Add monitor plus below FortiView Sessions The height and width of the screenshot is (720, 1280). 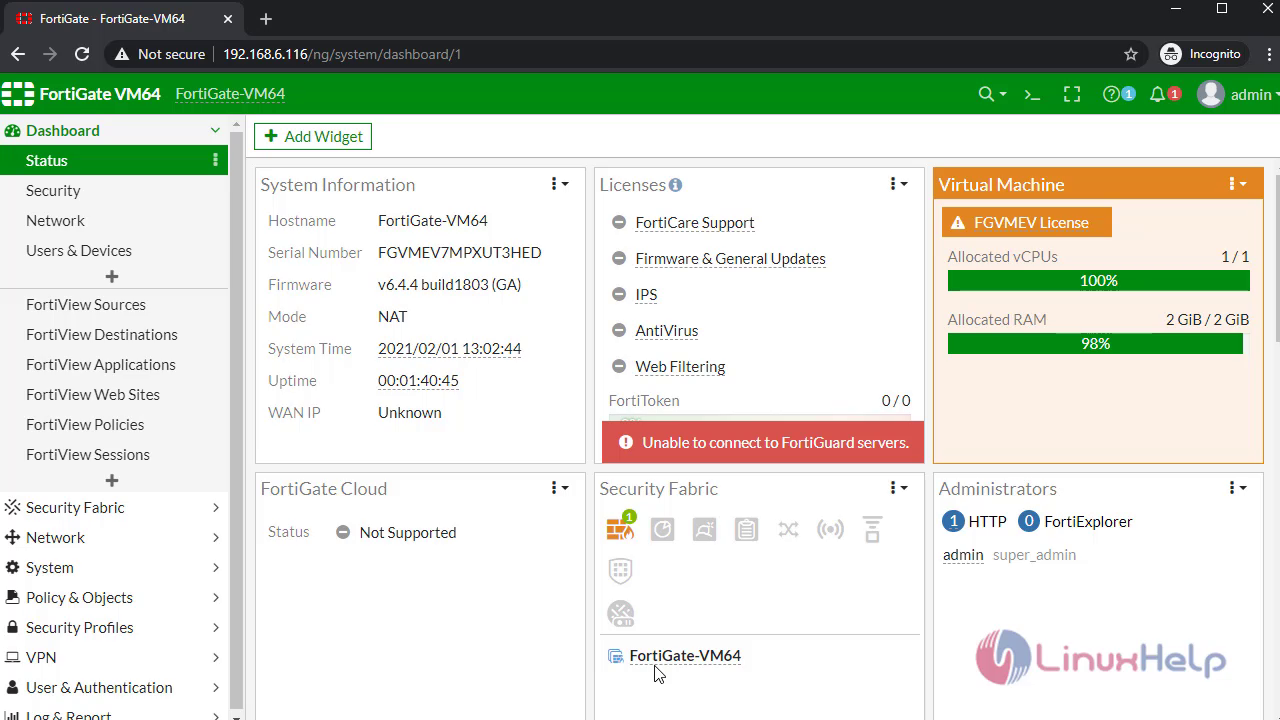click(112, 480)
